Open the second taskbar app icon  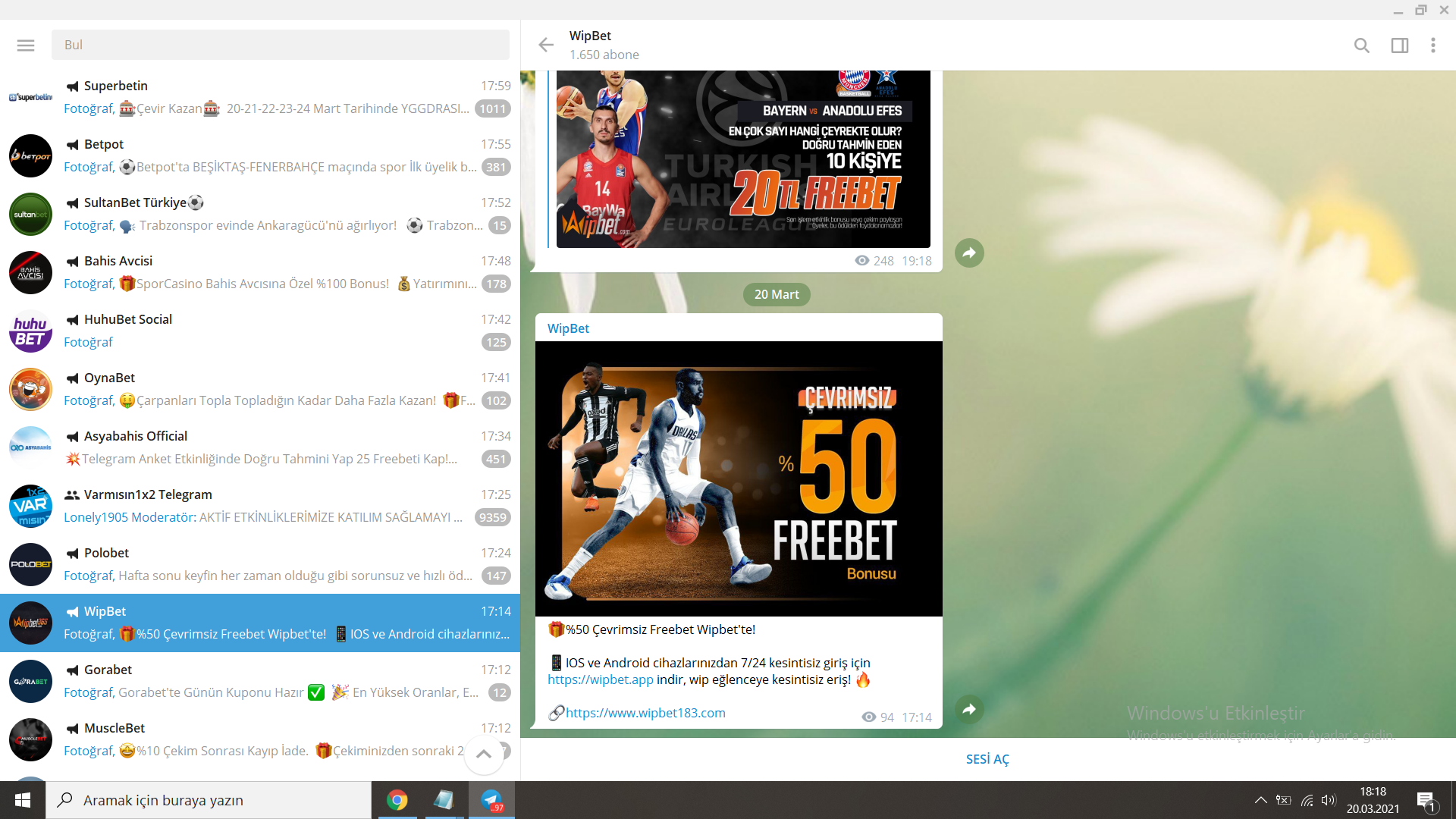[x=444, y=800]
